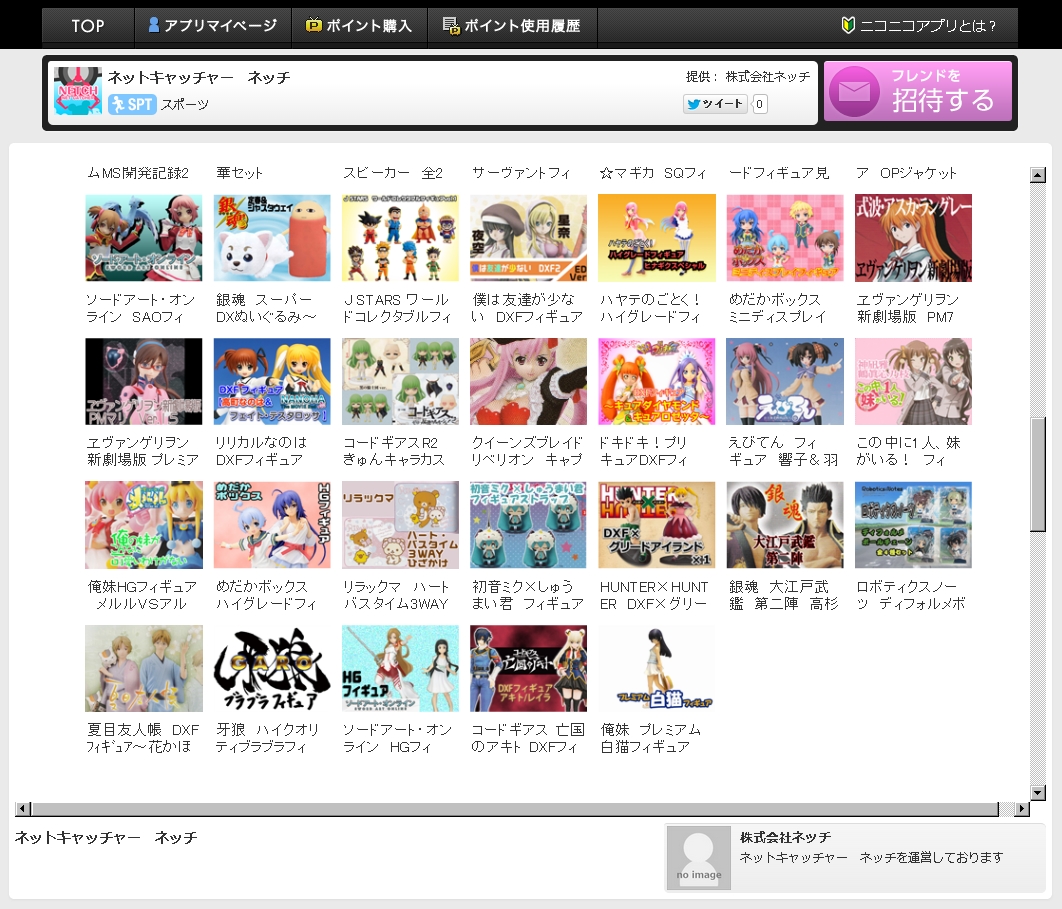Viewport: 1062px width, 909px height.
Task: Click ☆マギカ SQフィ item label
Action: (653, 173)
